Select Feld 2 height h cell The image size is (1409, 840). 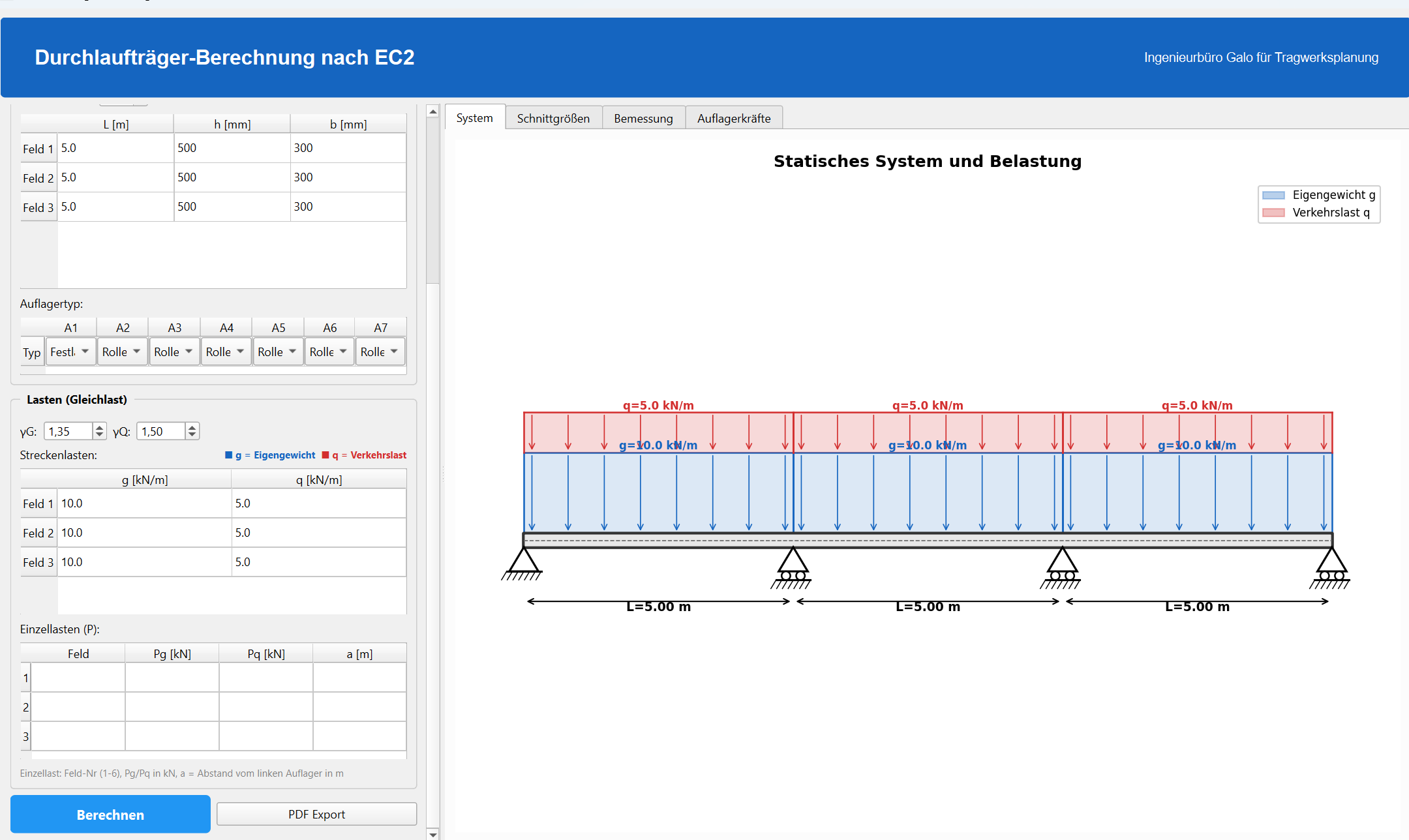232,177
